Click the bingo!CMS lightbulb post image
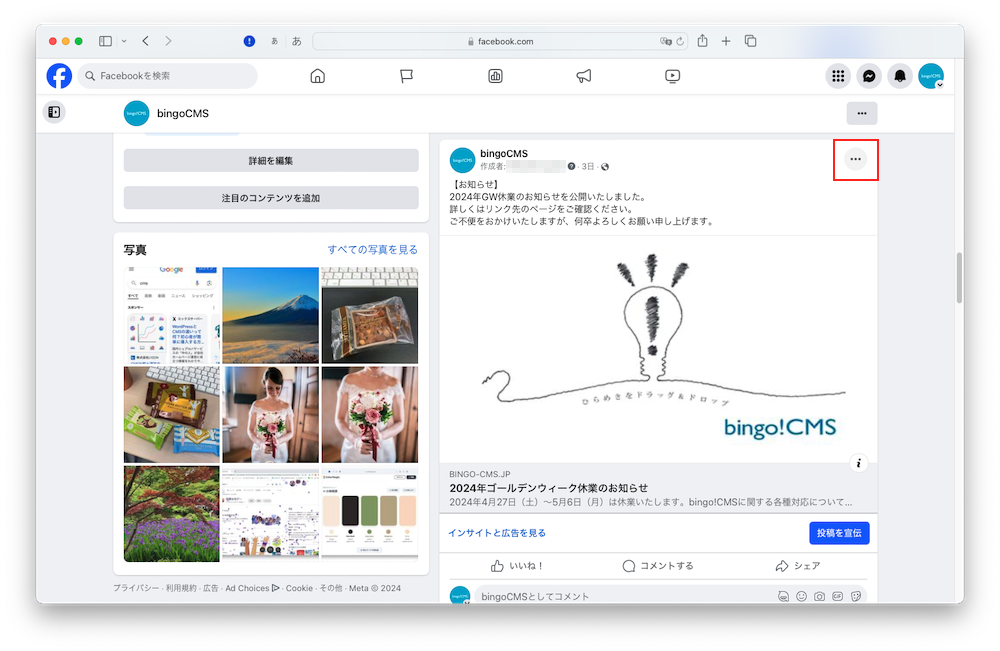The image size is (1000, 651). [x=658, y=349]
